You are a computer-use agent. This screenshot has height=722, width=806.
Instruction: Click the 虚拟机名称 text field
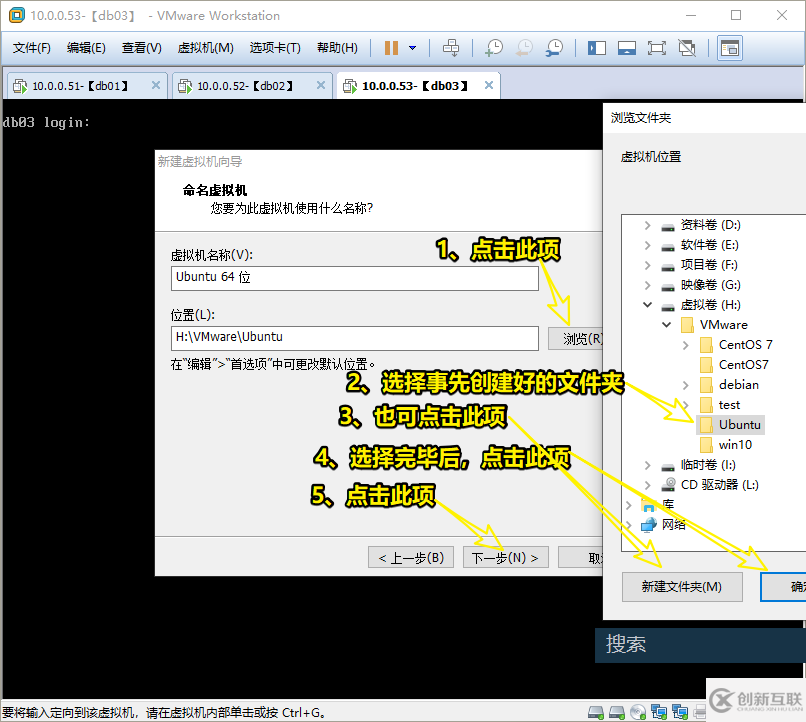[355, 278]
